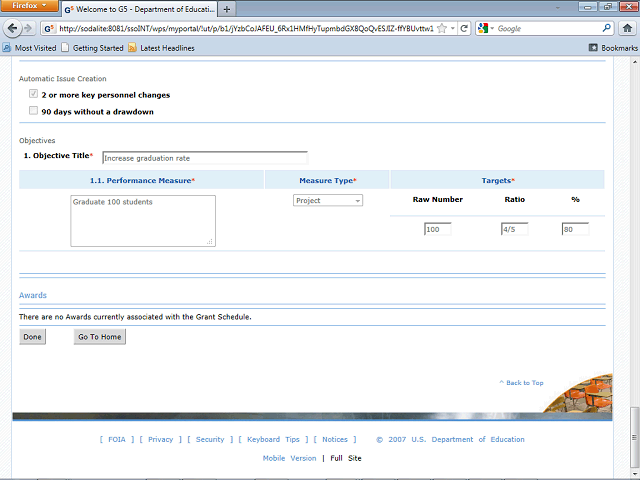
Task: Open the browser home page icon
Action: [x=627, y=29]
